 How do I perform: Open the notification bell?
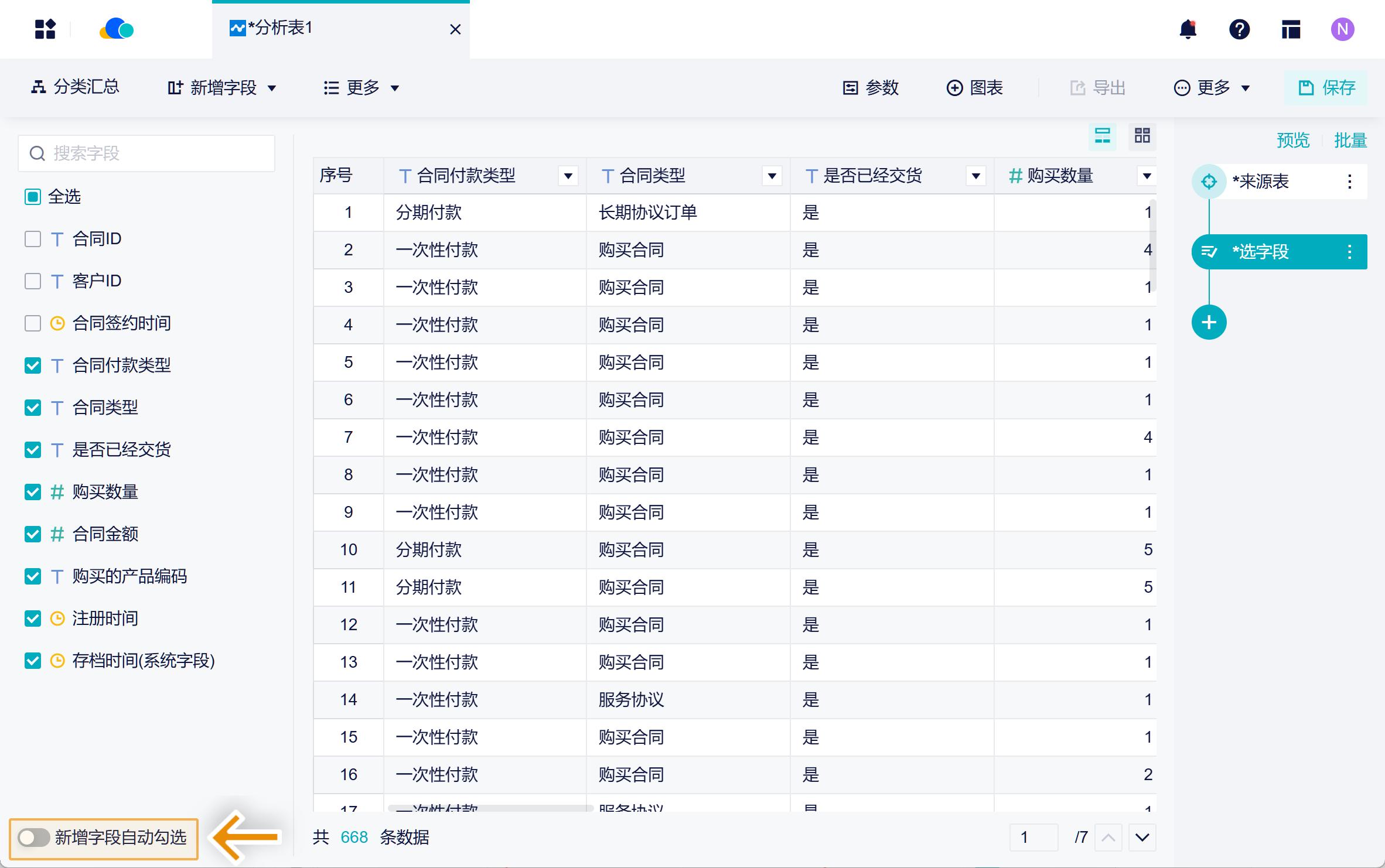(1188, 29)
